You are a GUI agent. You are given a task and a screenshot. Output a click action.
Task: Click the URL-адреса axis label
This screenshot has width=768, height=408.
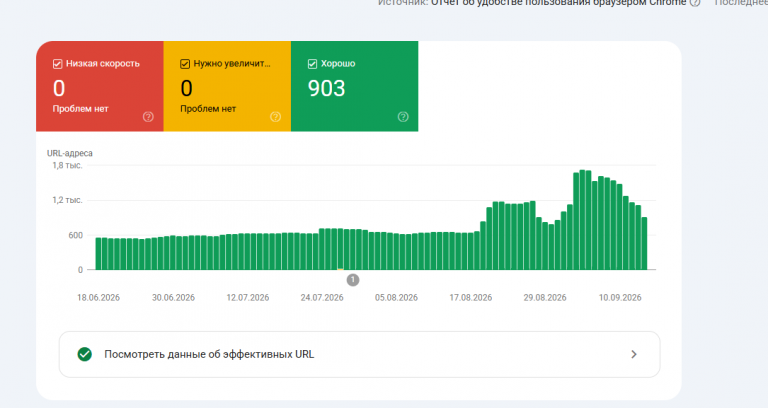pos(70,153)
